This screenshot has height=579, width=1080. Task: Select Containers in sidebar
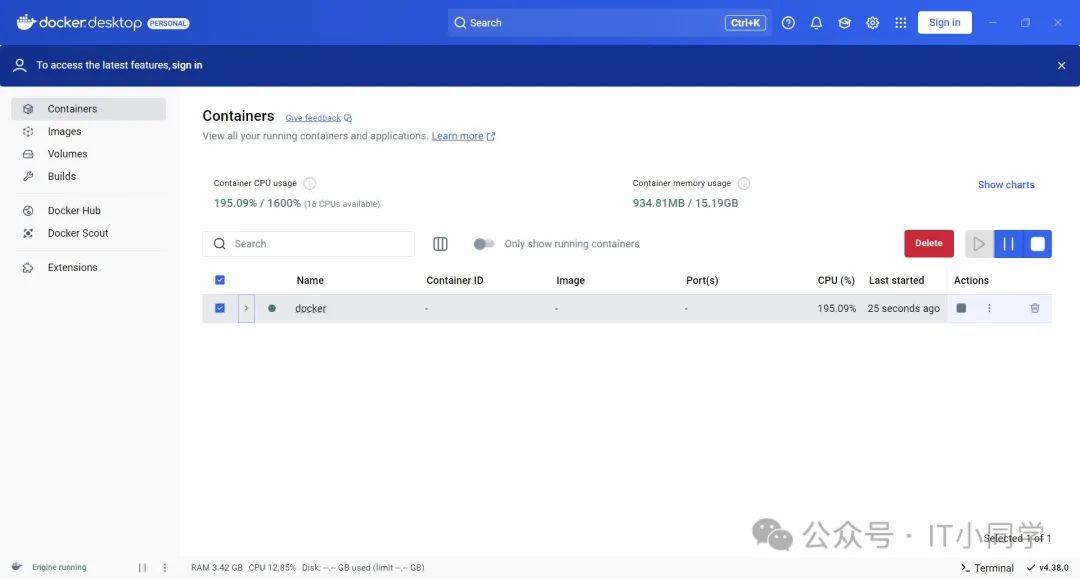click(89, 109)
